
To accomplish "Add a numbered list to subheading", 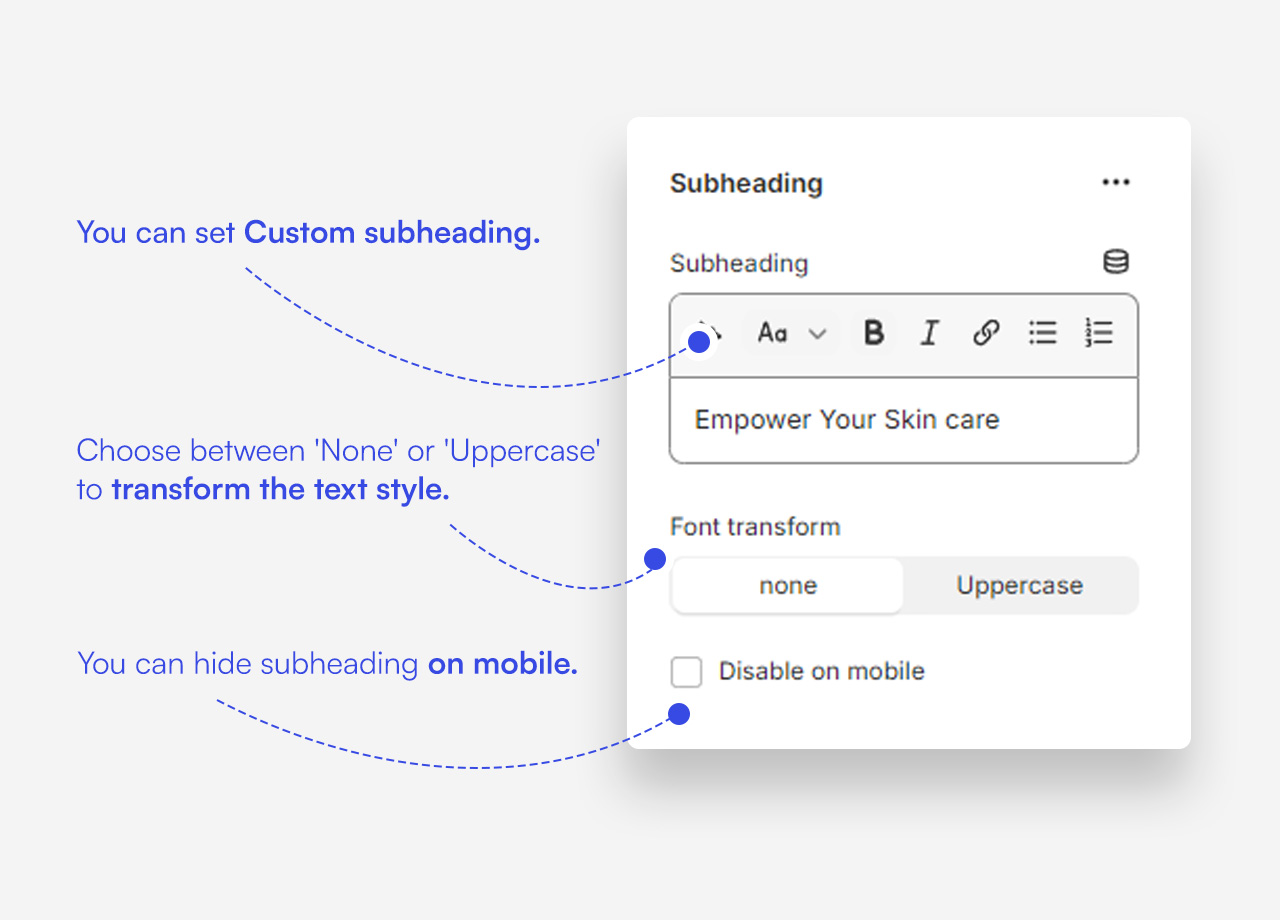I will tap(1099, 333).
